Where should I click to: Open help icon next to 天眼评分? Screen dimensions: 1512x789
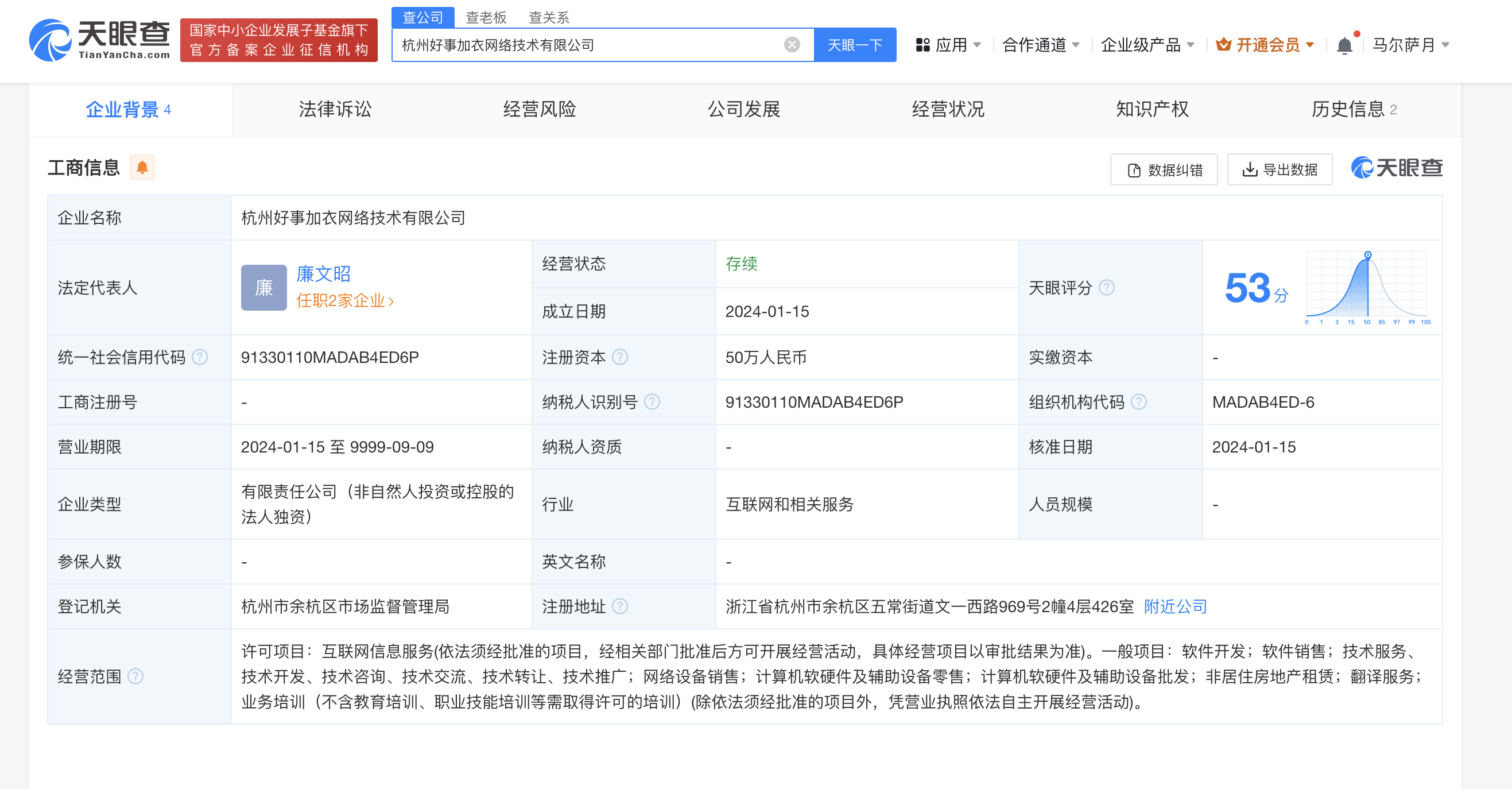[1106, 288]
